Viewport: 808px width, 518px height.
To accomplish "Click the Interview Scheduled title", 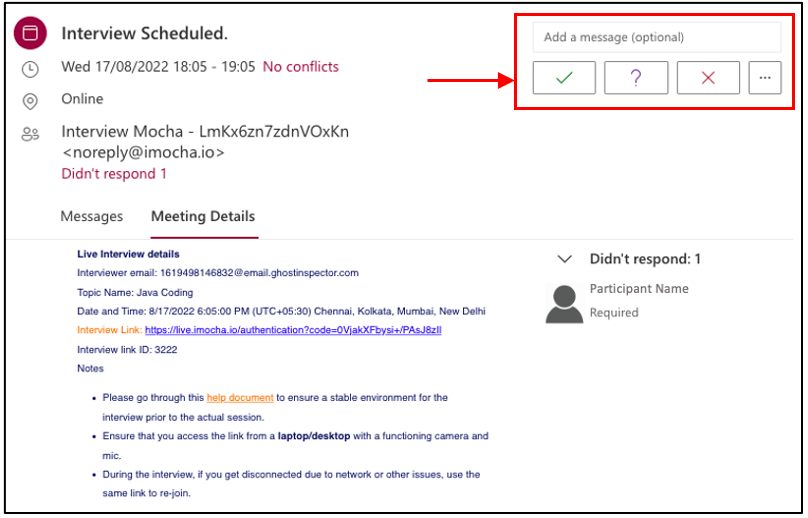I will pyautogui.click(x=144, y=34).
